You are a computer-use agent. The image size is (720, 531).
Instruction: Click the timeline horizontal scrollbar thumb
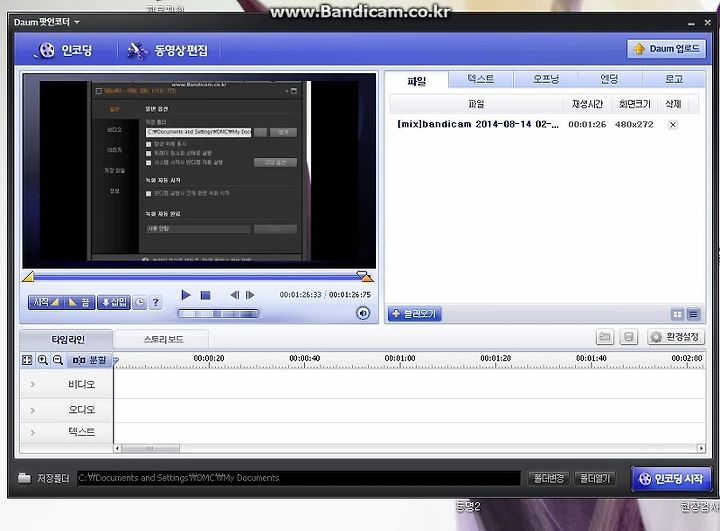[x=150, y=448]
